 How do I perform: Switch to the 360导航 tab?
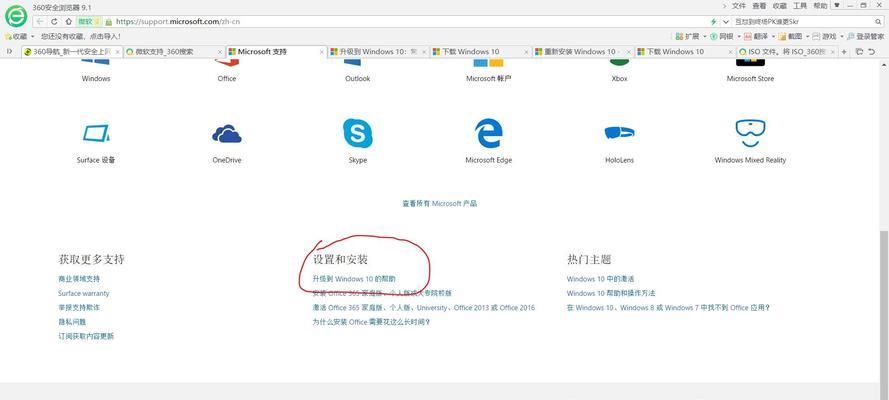pyautogui.click(x=72, y=52)
